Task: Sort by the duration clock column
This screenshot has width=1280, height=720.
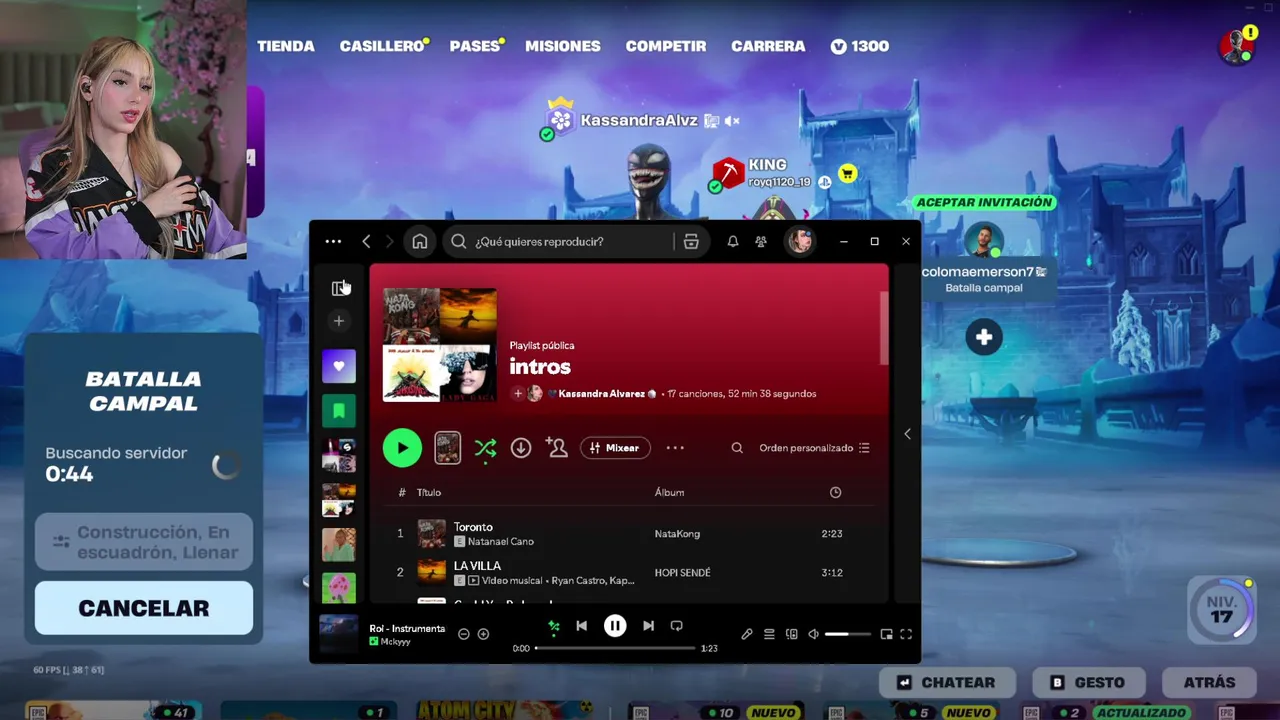Action: click(x=835, y=492)
